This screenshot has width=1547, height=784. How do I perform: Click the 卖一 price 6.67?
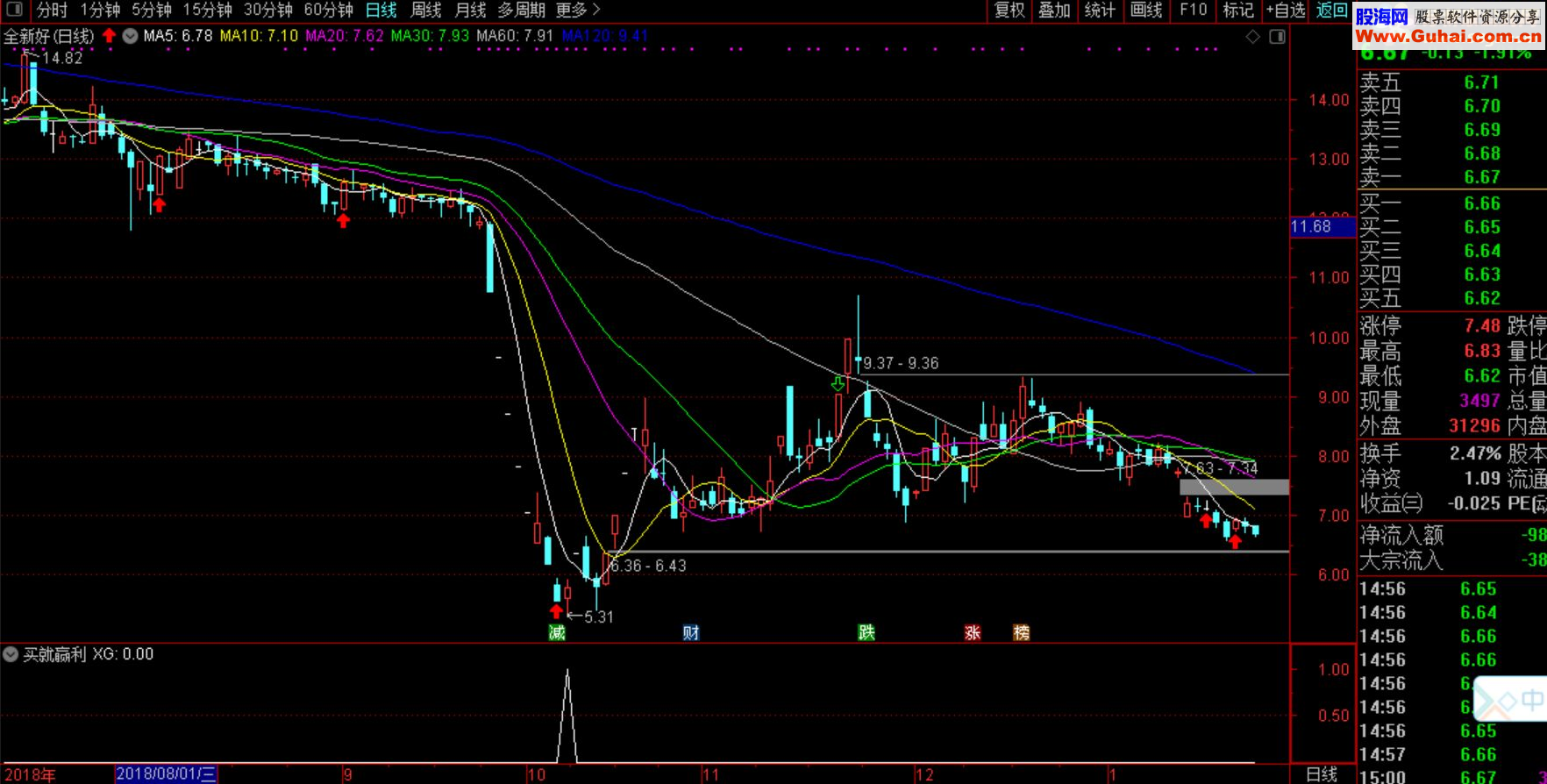coord(1481,177)
